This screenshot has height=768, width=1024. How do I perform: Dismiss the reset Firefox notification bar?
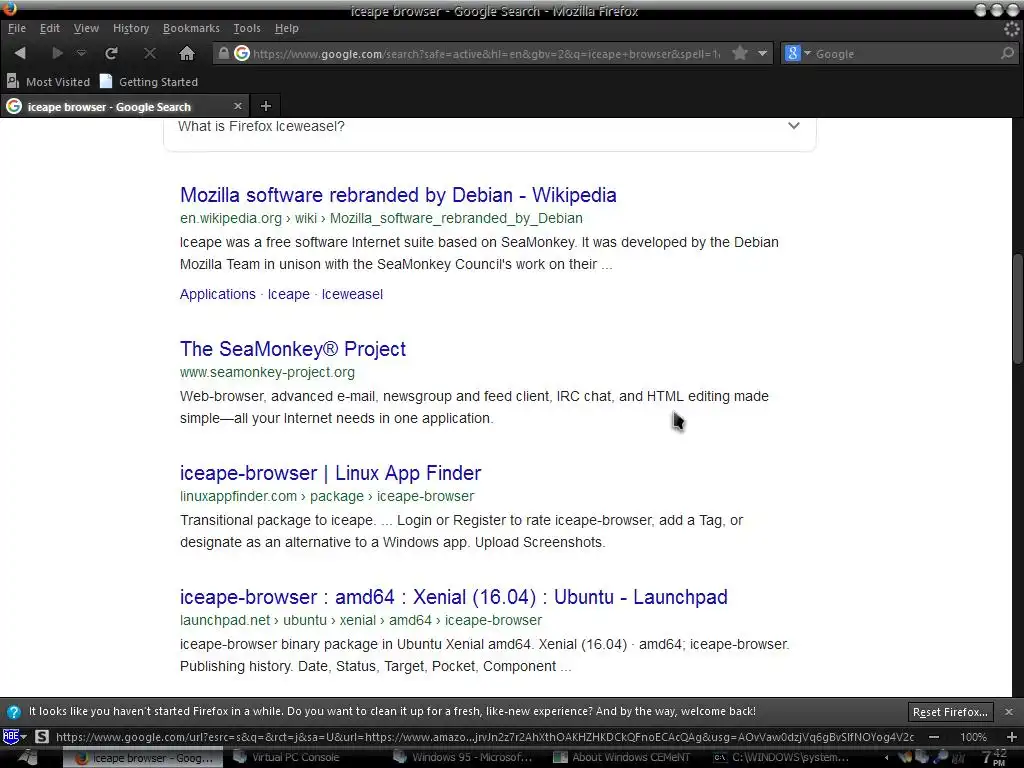click(x=1008, y=712)
